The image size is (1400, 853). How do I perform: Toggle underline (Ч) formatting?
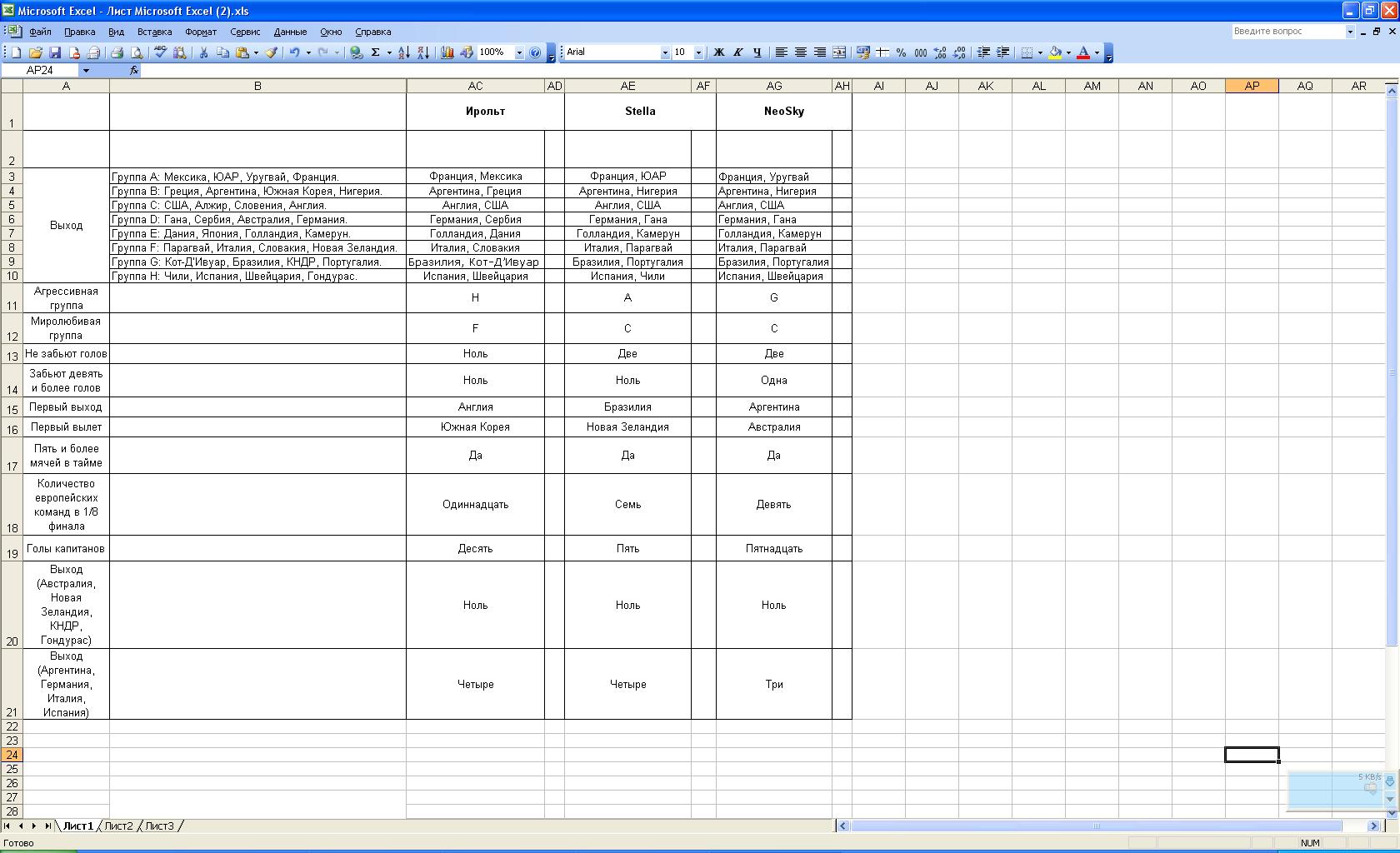tap(757, 52)
